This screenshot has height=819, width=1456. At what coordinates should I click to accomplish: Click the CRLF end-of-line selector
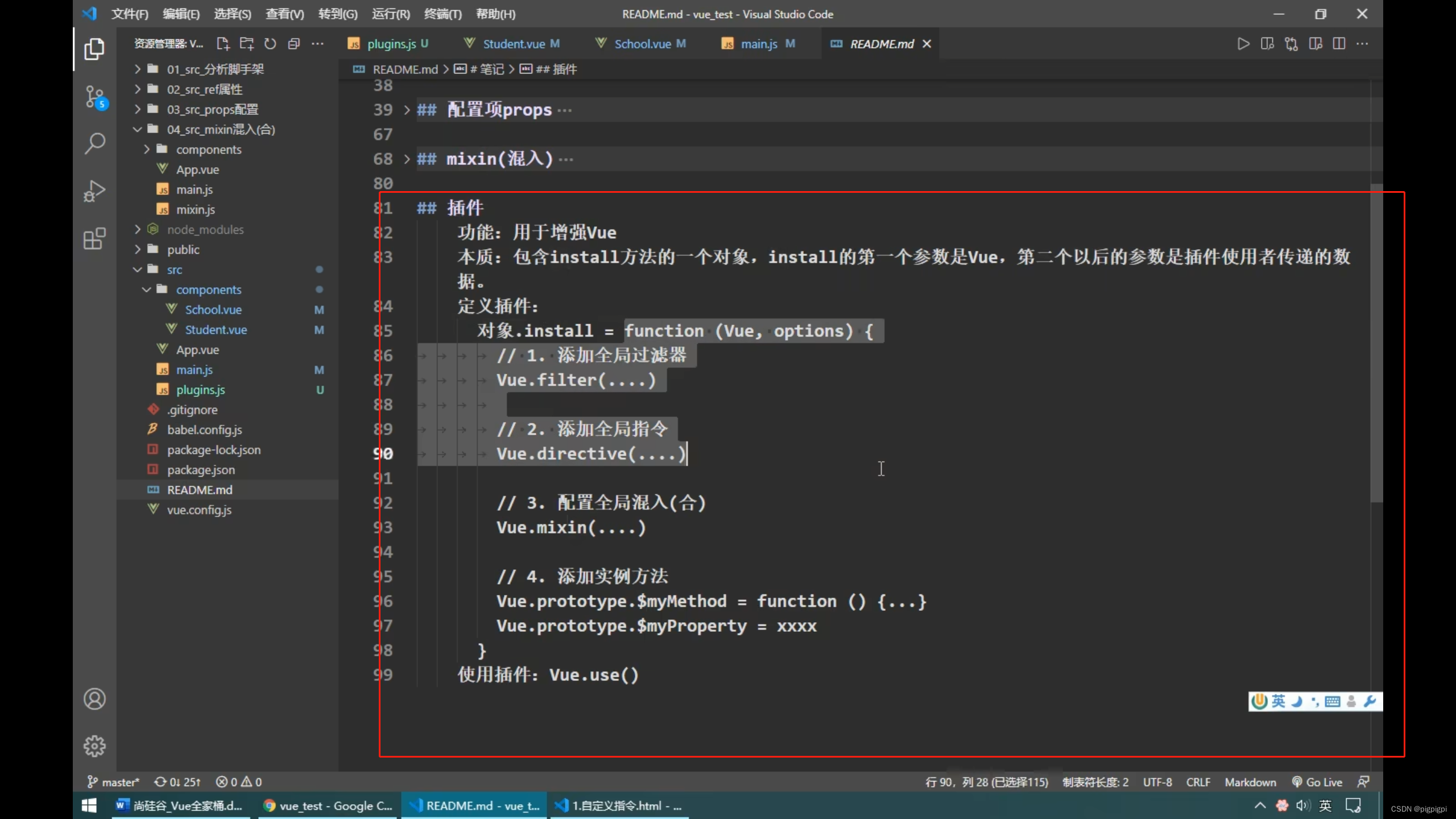(x=1198, y=782)
